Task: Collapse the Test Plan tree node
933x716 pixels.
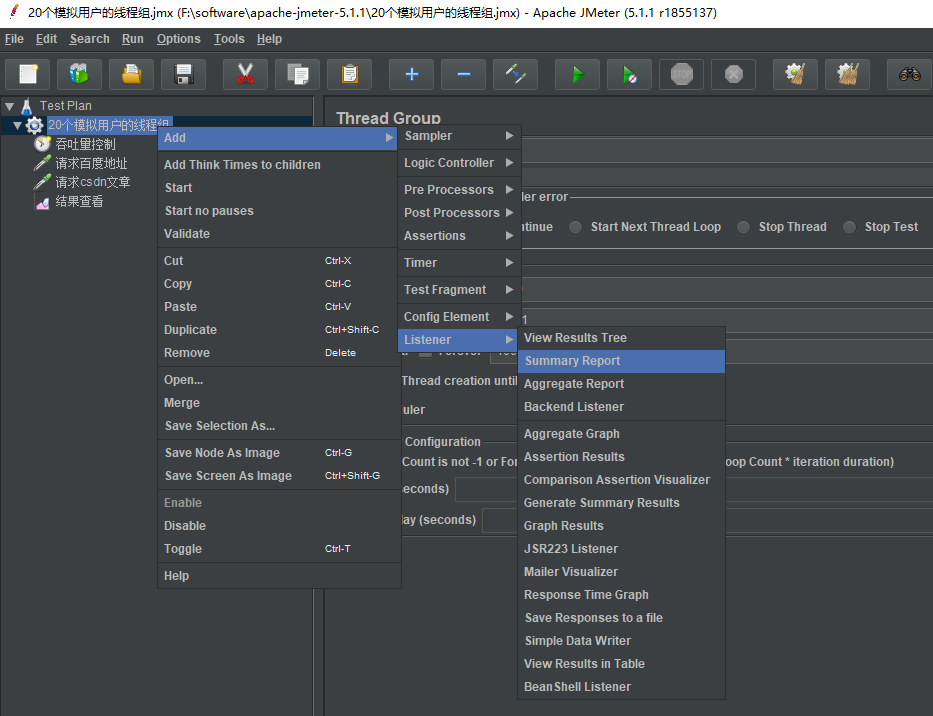Action: click(x=10, y=107)
